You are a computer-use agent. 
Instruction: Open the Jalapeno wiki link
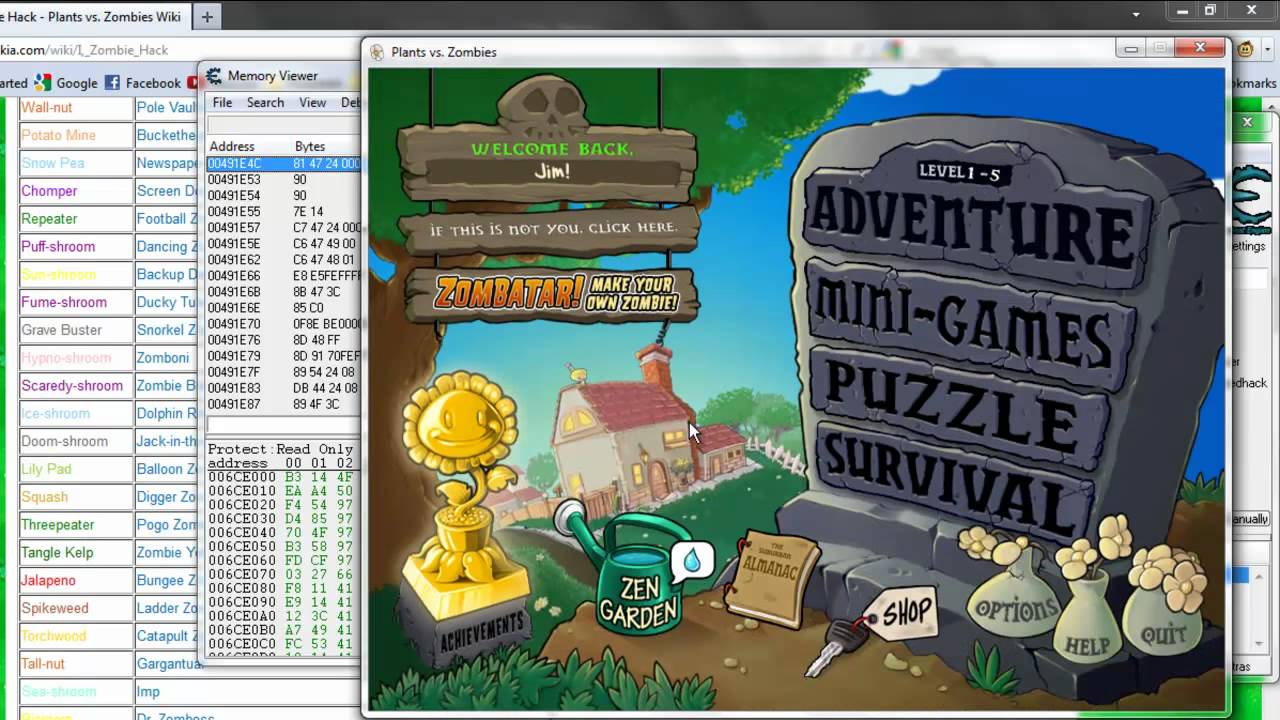pyautogui.click(x=48, y=580)
